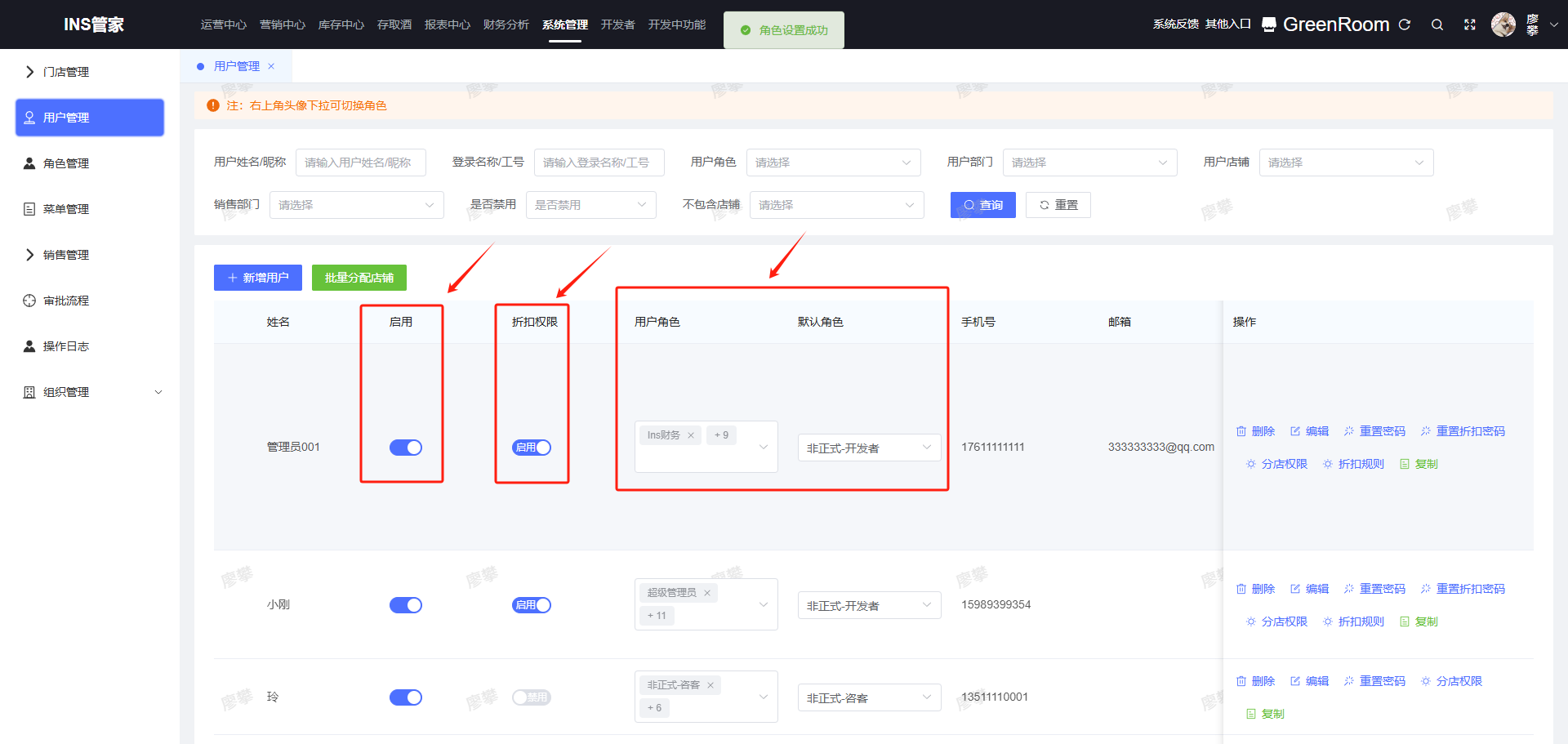The width and height of the screenshot is (1568, 744).
Task: Open the avatar dropdown arrow in header
Action: [x=1554, y=25]
